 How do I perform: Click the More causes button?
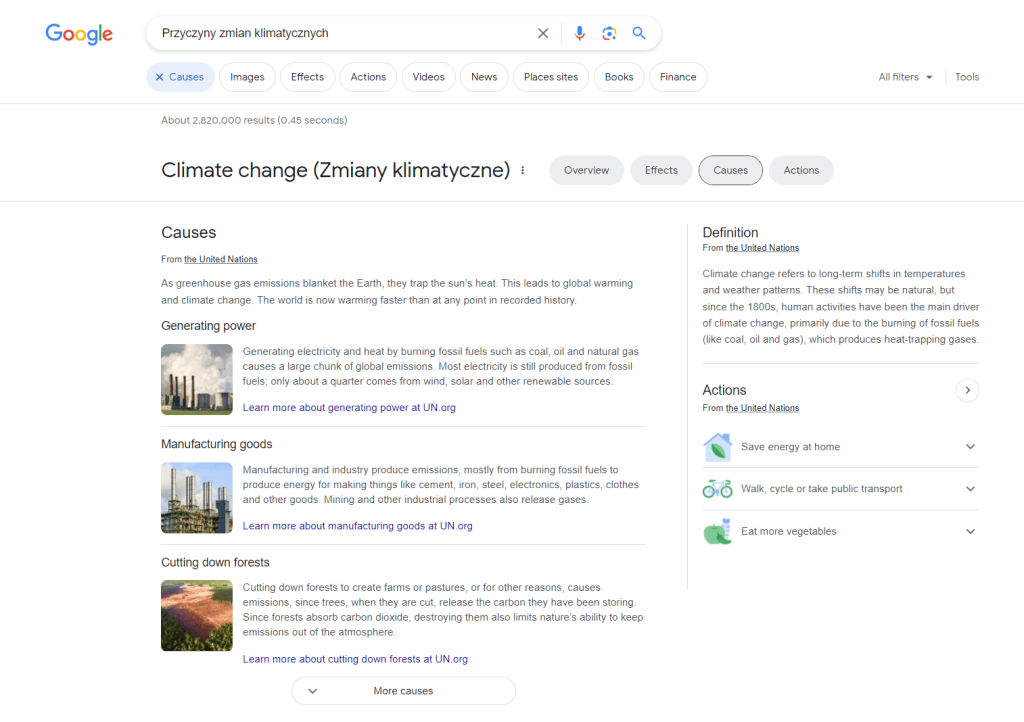click(x=403, y=691)
